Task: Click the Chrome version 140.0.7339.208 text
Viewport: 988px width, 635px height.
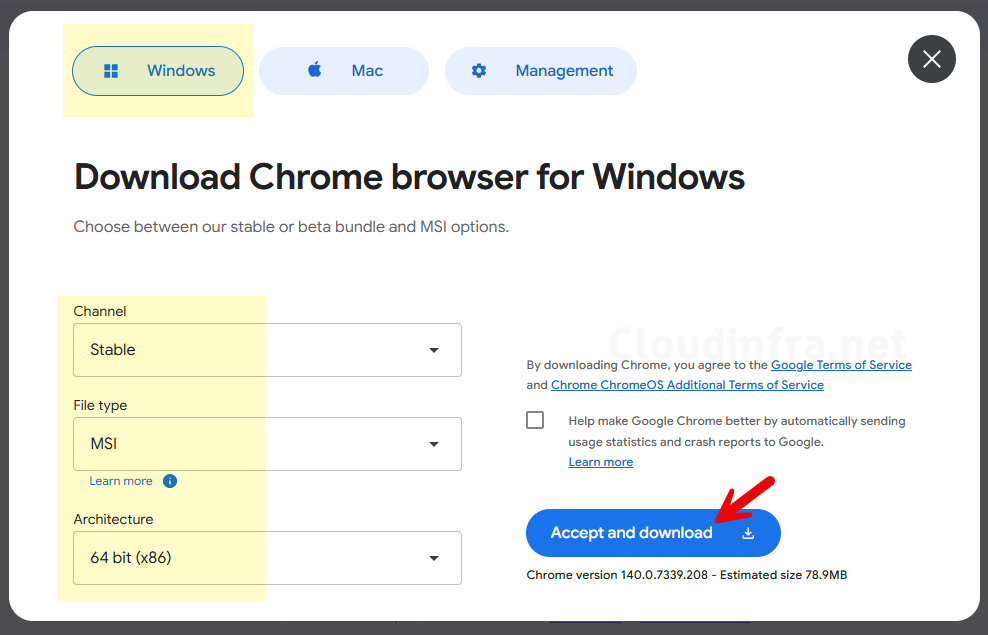Action: [x=618, y=575]
